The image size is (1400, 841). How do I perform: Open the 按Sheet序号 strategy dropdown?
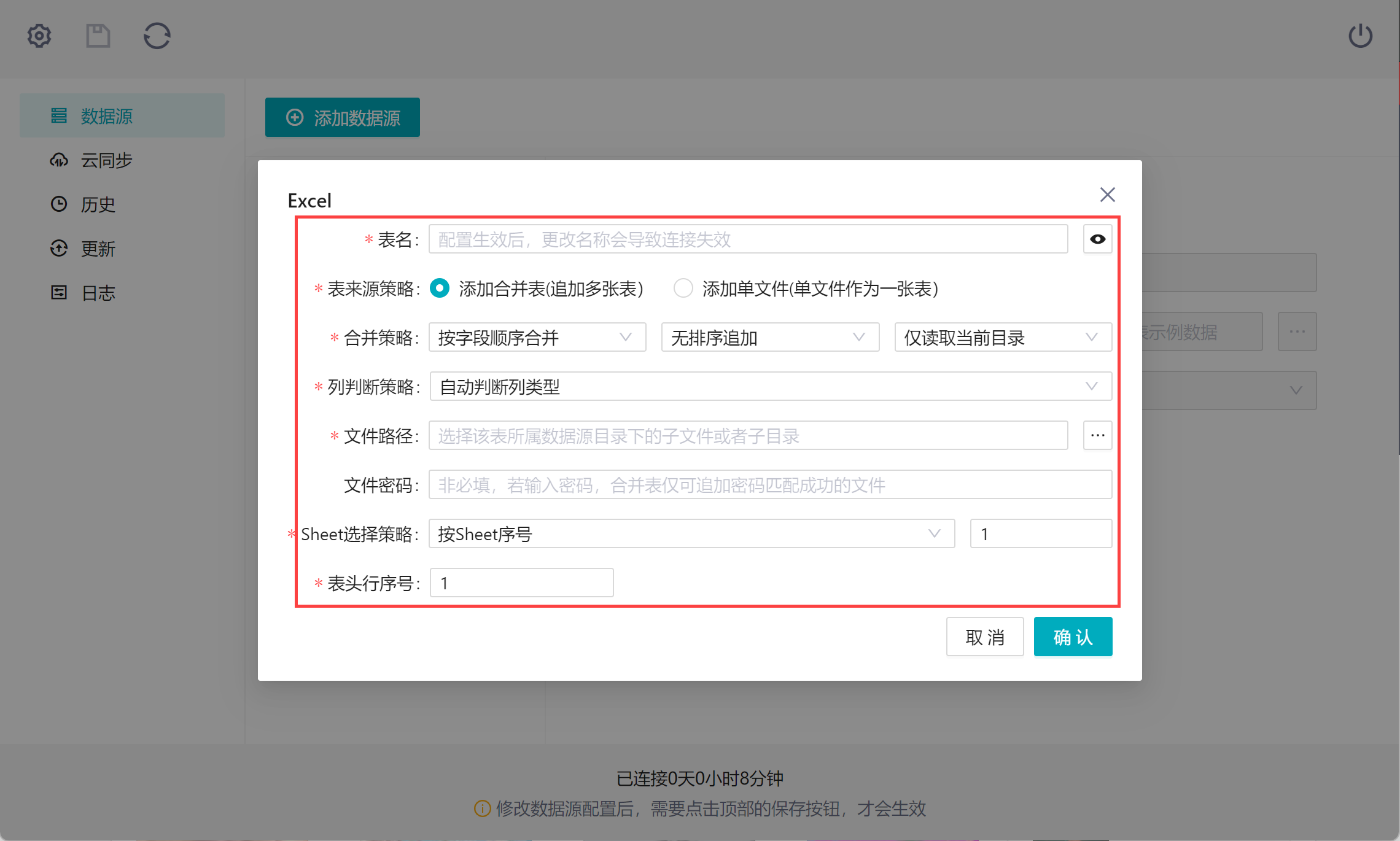click(x=691, y=534)
